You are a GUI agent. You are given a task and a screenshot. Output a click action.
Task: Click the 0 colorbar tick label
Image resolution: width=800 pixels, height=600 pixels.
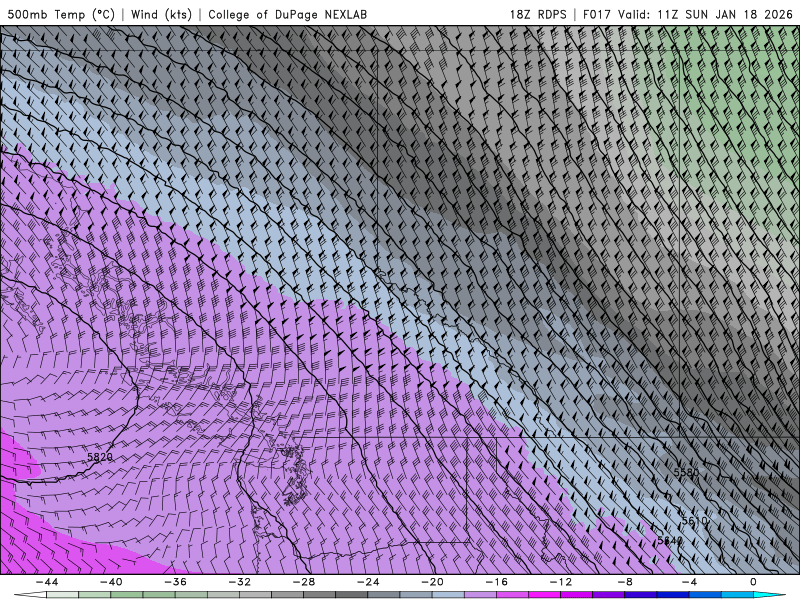tap(753, 582)
